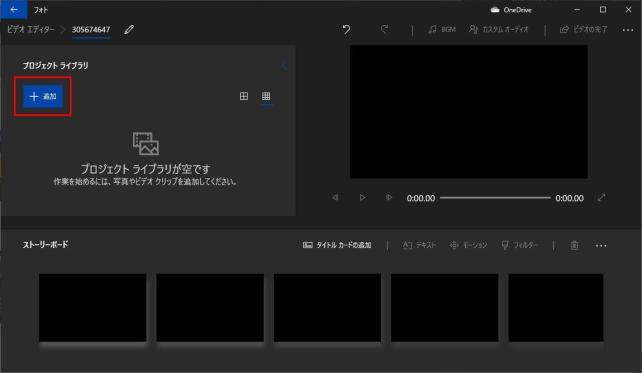
Task: Click the OneDrive cloud indicator
Action: click(x=511, y=10)
